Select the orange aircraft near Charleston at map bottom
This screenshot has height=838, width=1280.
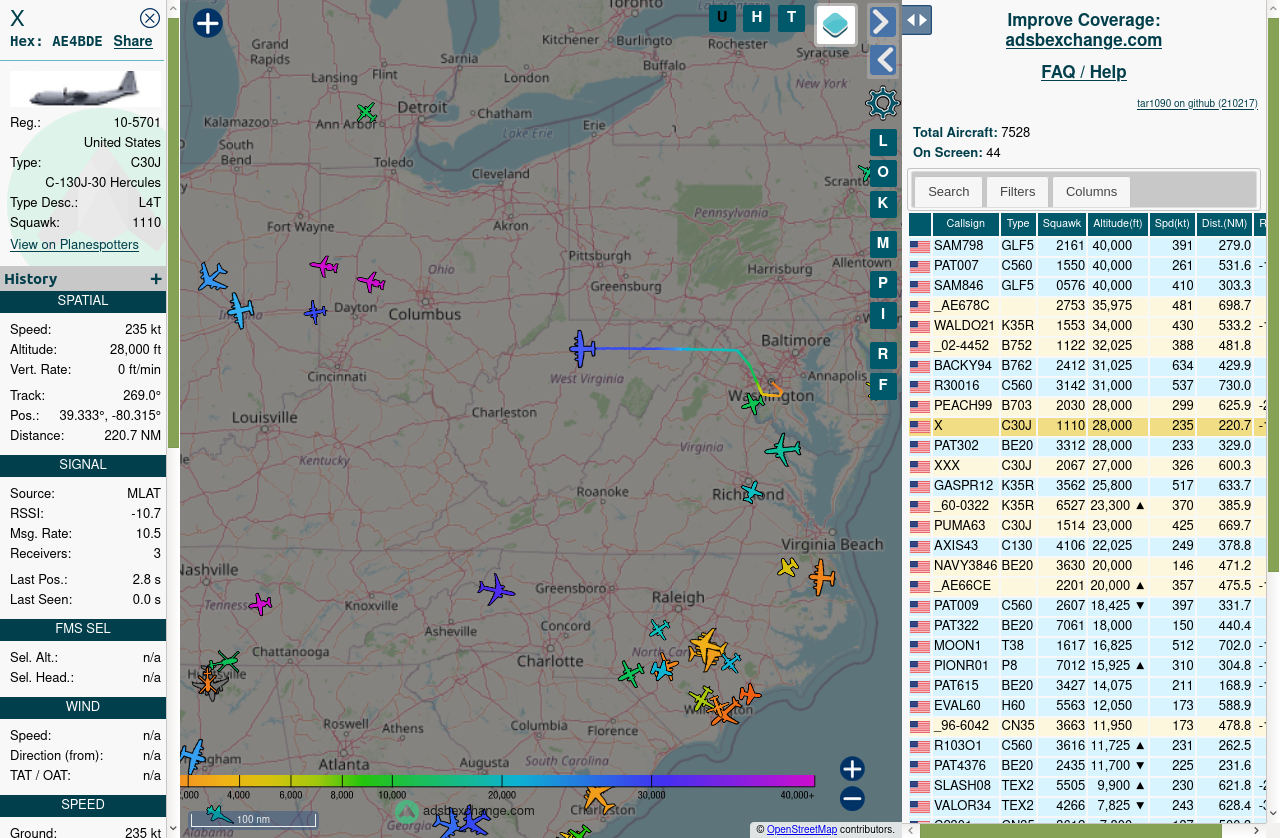(598, 798)
